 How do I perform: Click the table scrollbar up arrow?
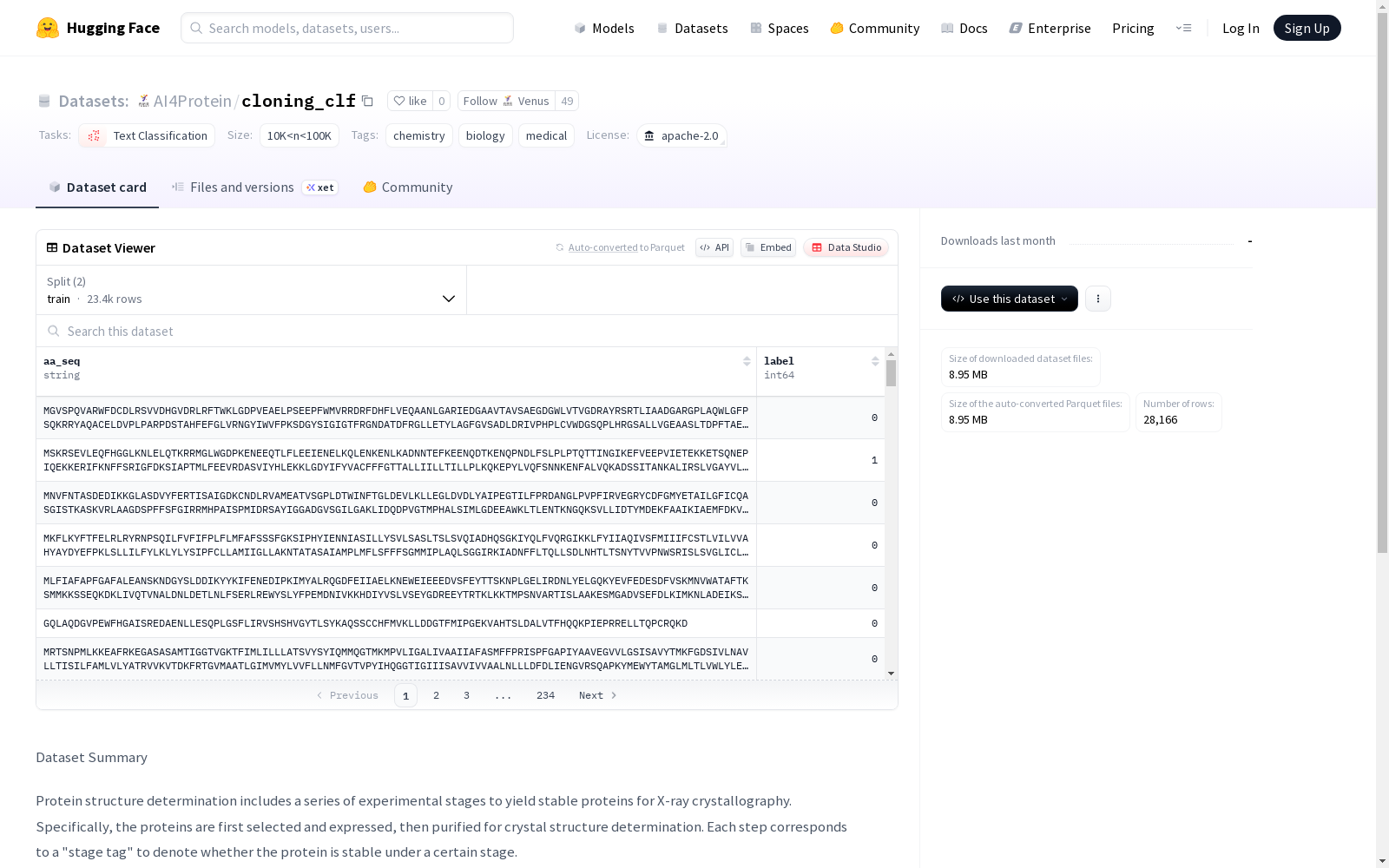click(x=891, y=354)
